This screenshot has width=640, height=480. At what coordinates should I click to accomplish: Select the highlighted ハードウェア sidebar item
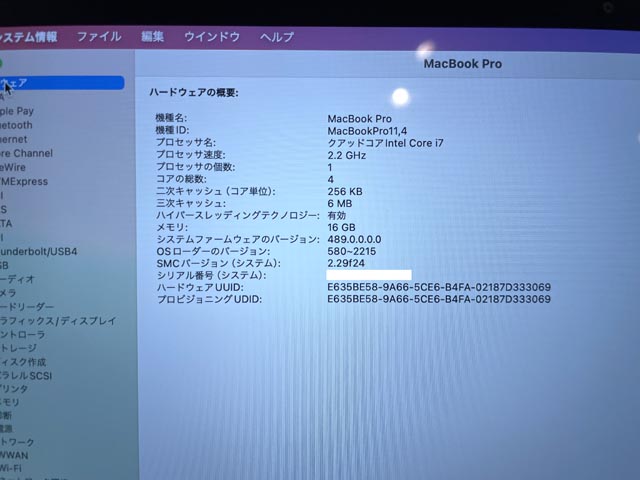[x=60, y=83]
